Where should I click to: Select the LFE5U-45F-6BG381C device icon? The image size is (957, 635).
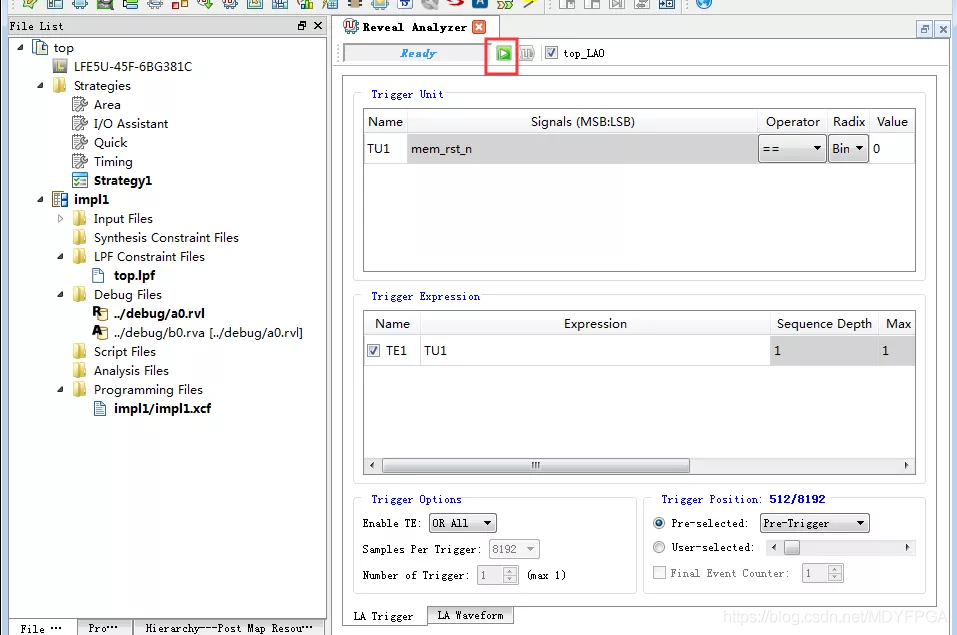60,66
